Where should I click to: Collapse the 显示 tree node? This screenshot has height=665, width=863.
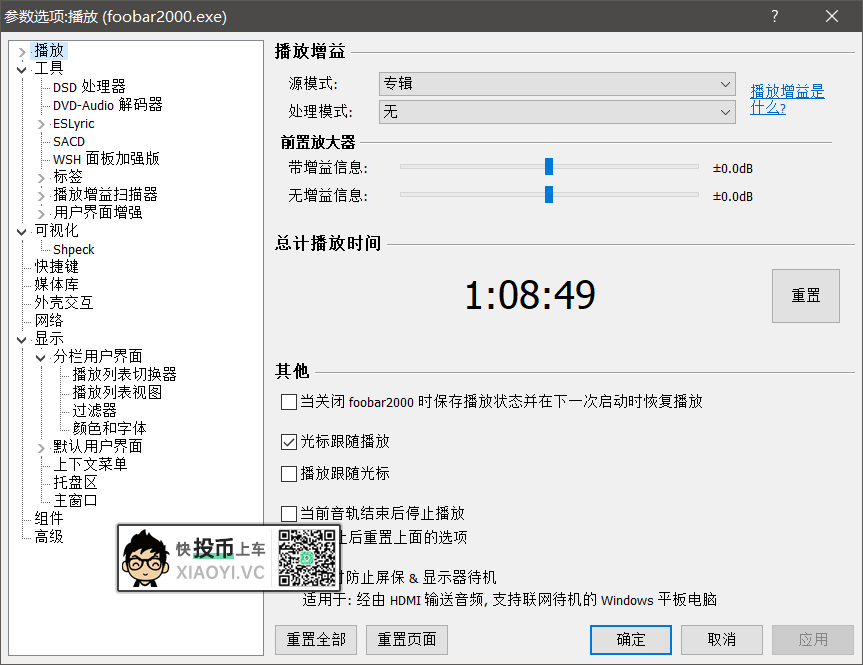[x=21, y=340]
